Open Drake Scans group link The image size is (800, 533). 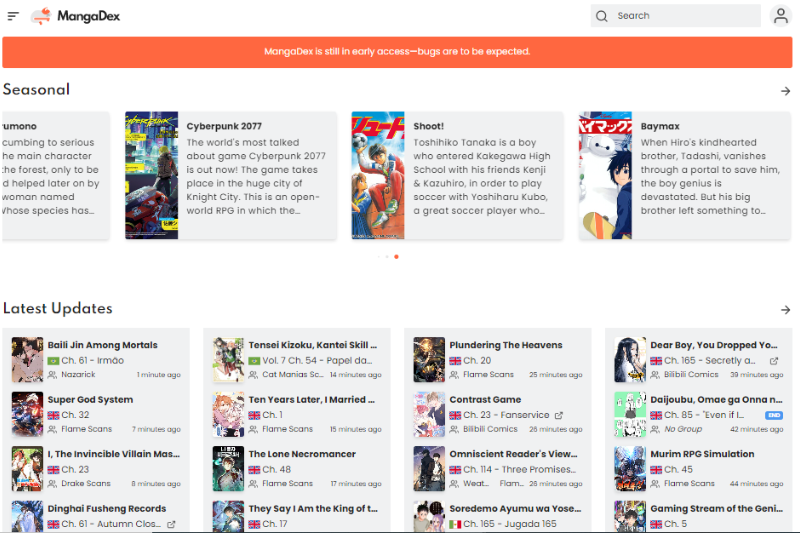click(x=86, y=484)
